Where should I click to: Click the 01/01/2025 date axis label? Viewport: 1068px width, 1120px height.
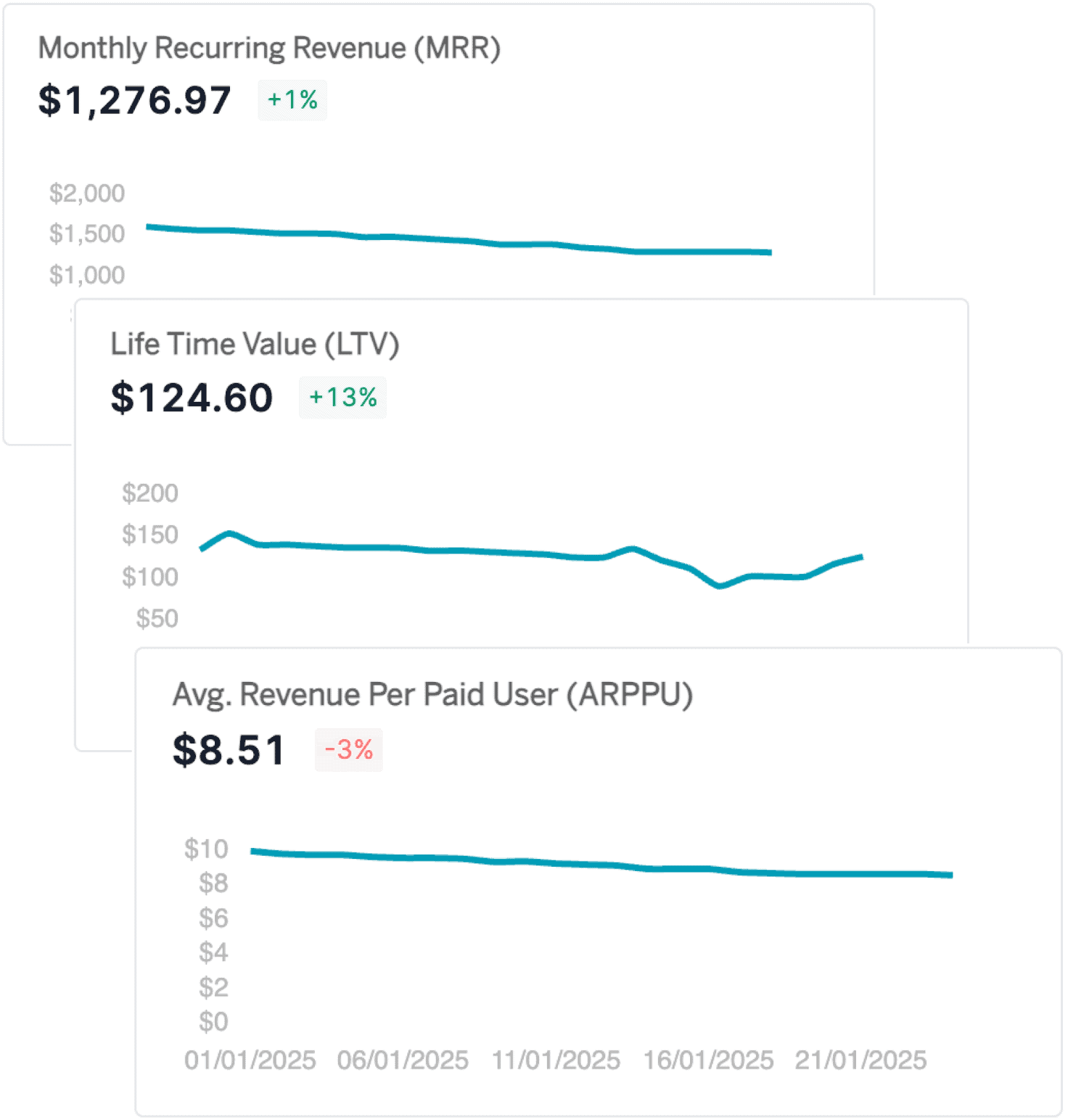(250, 1061)
